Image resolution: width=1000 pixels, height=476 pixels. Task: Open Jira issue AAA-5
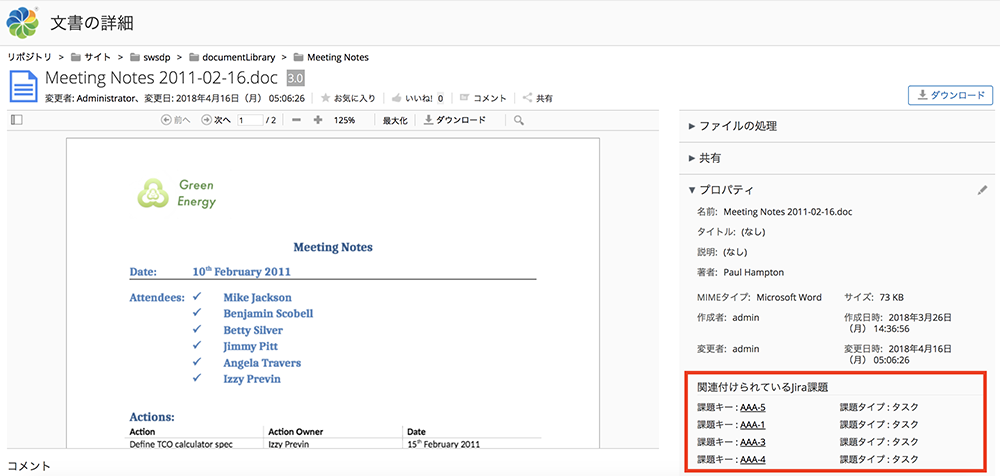[753, 407]
